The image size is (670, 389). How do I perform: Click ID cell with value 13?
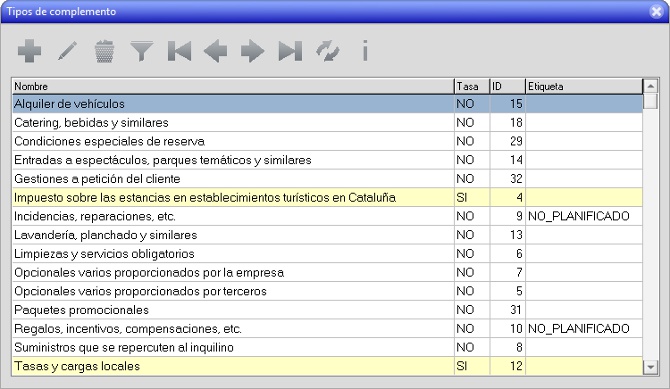pos(508,235)
